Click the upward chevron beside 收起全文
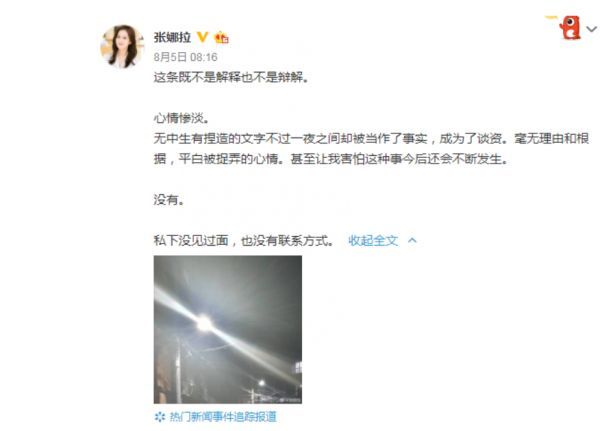 tap(412, 240)
